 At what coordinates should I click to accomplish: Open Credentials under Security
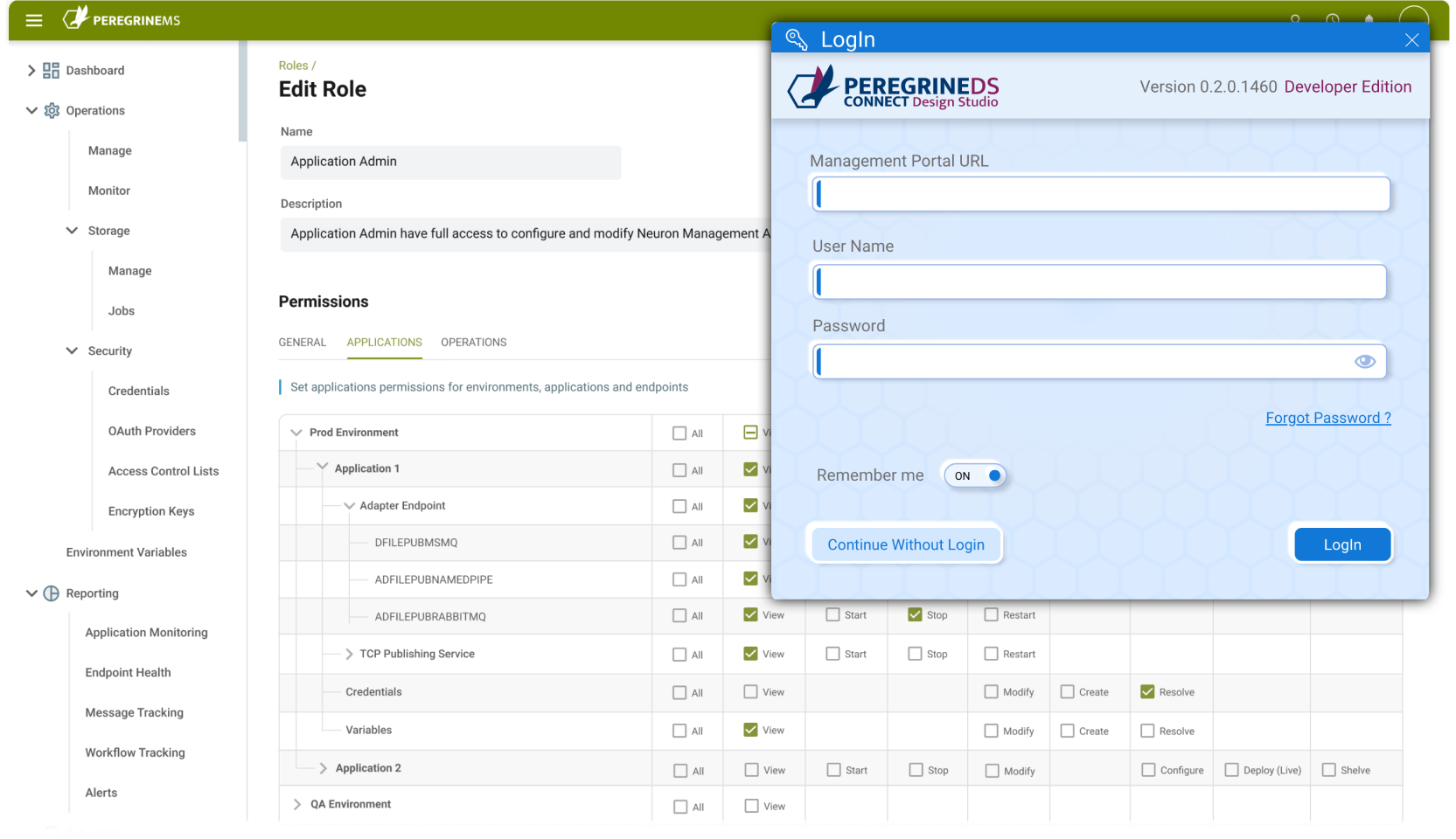139,392
